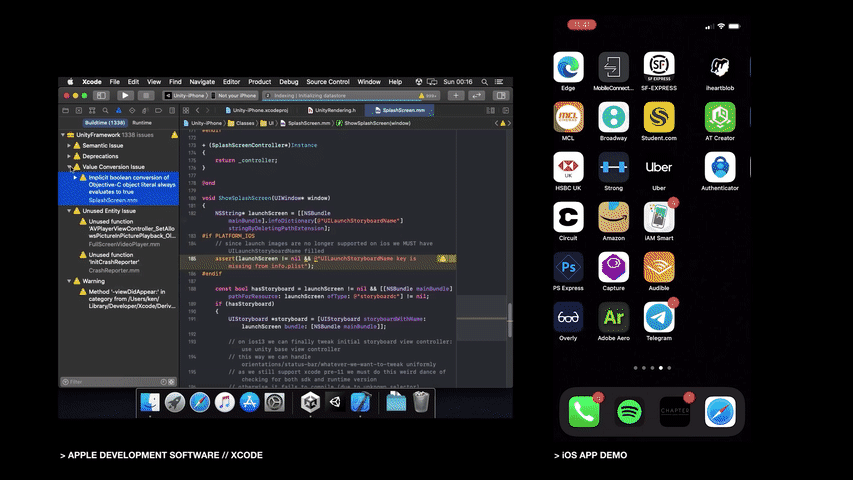Open the code review arrows button
Image resolution: width=853 pixels, height=480 pixels.
point(477,95)
